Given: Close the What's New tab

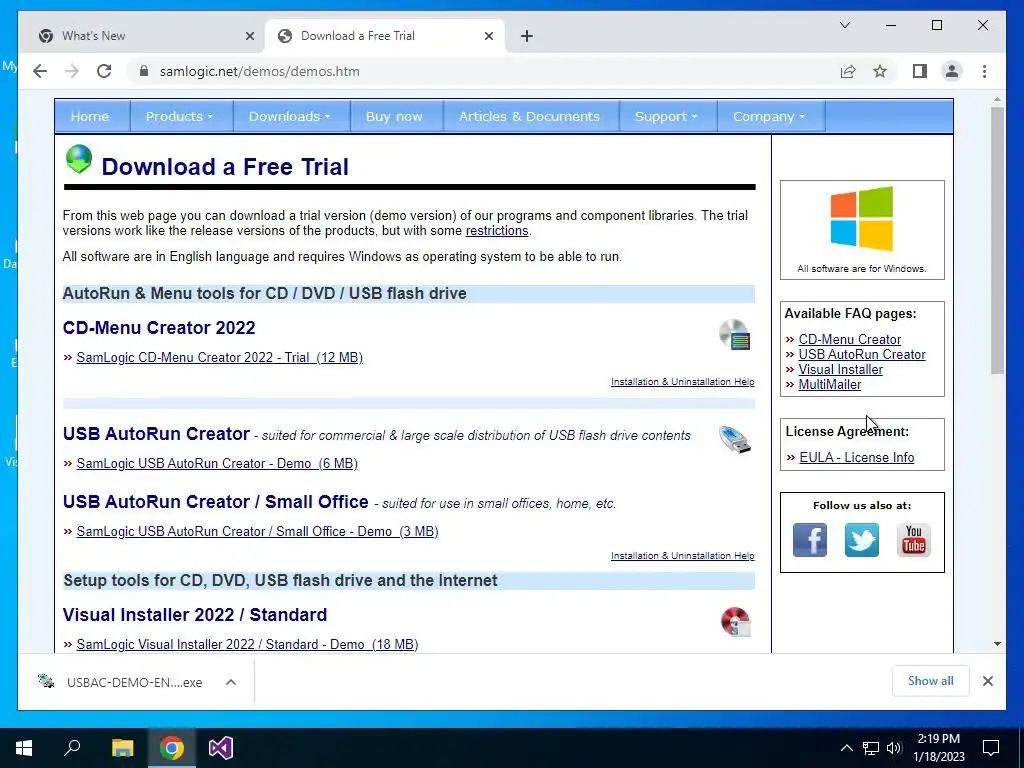Looking at the screenshot, I should [249, 36].
